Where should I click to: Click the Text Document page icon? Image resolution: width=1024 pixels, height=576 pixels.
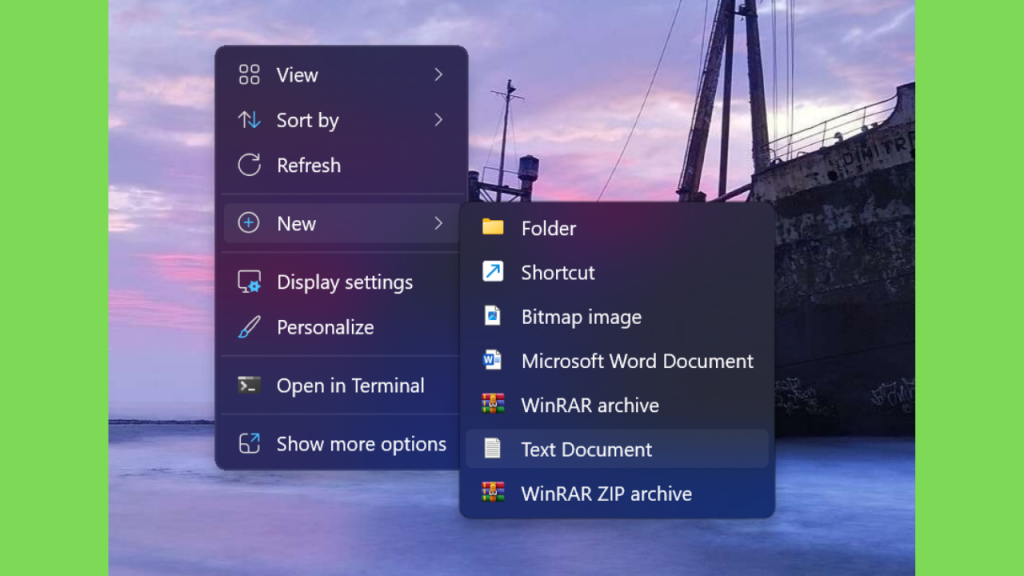(x=492, y=449)
